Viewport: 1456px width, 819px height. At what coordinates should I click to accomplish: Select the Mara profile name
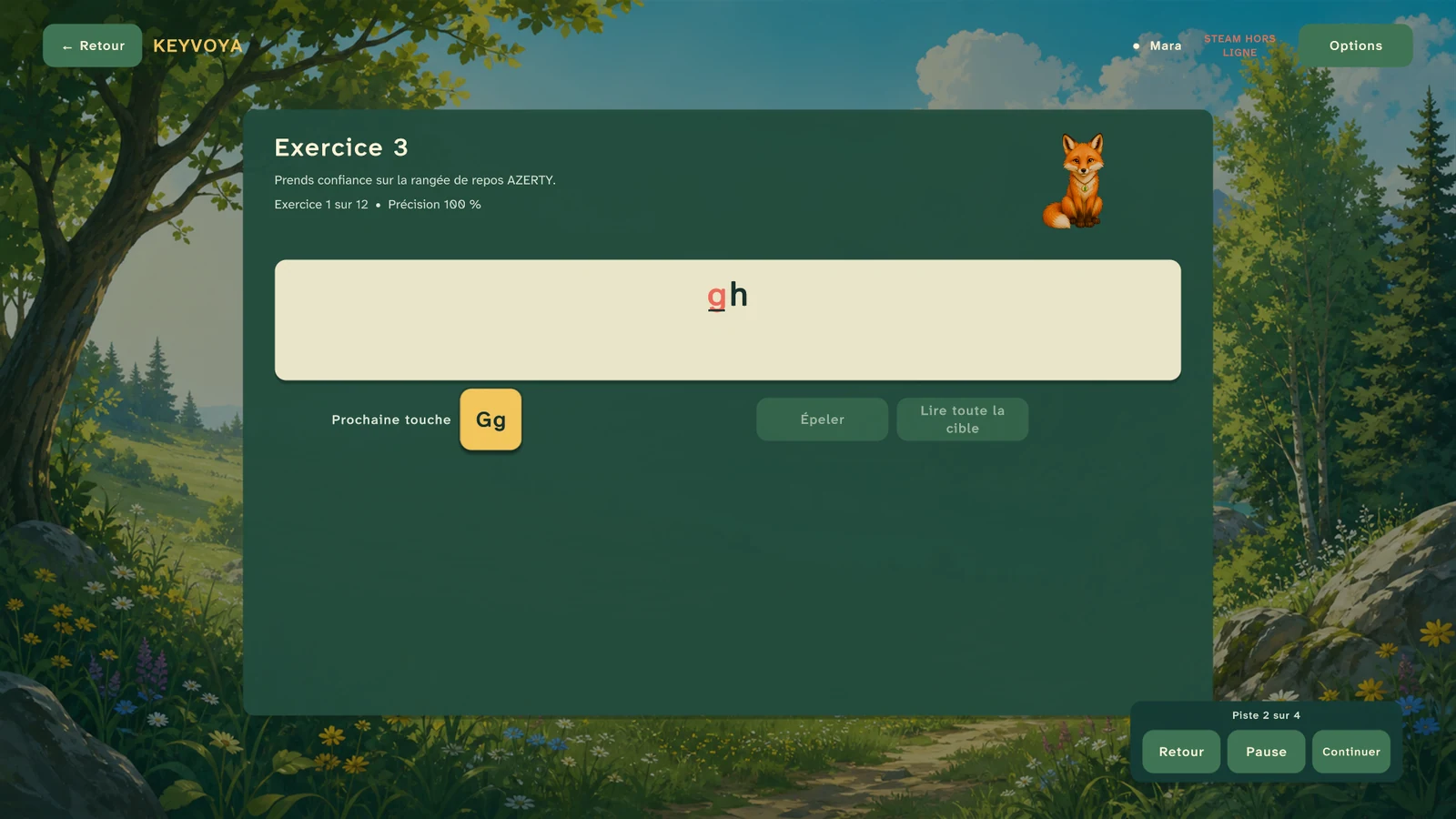pos(1166,45)
